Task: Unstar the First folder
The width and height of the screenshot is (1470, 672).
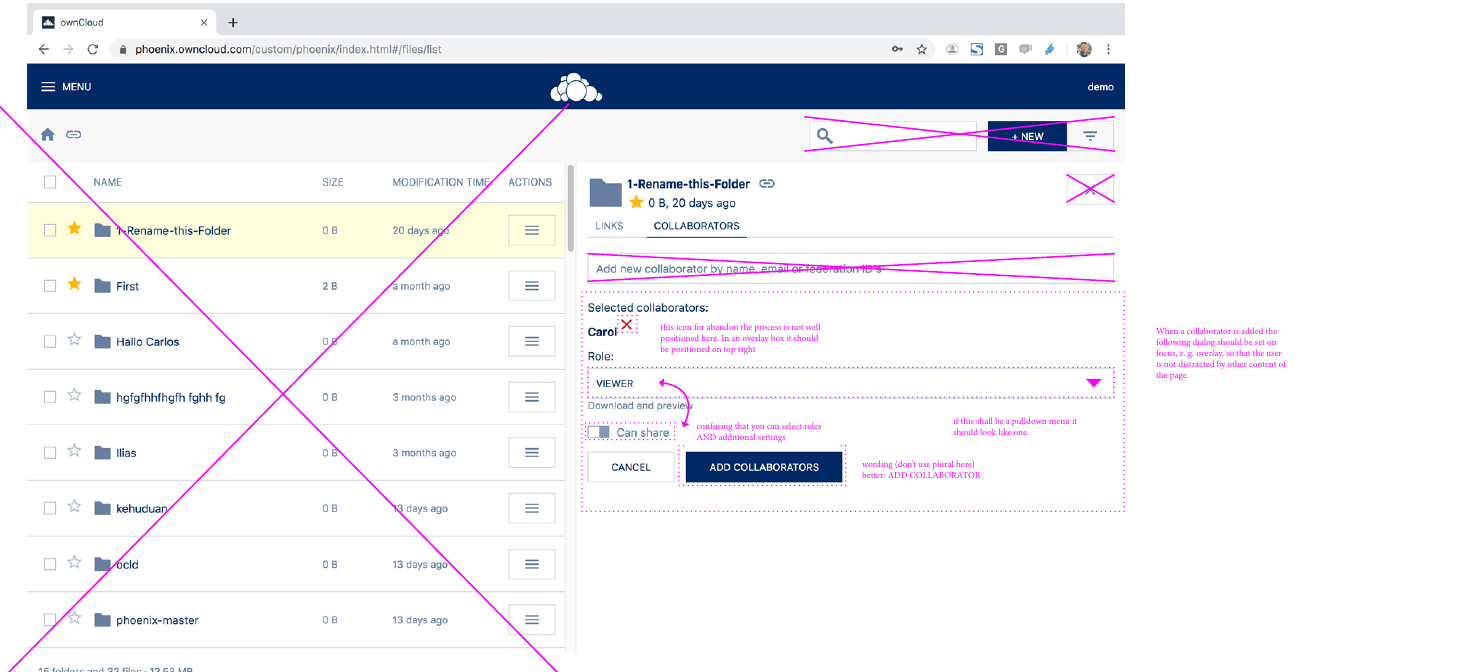Action: pos(74,285)
